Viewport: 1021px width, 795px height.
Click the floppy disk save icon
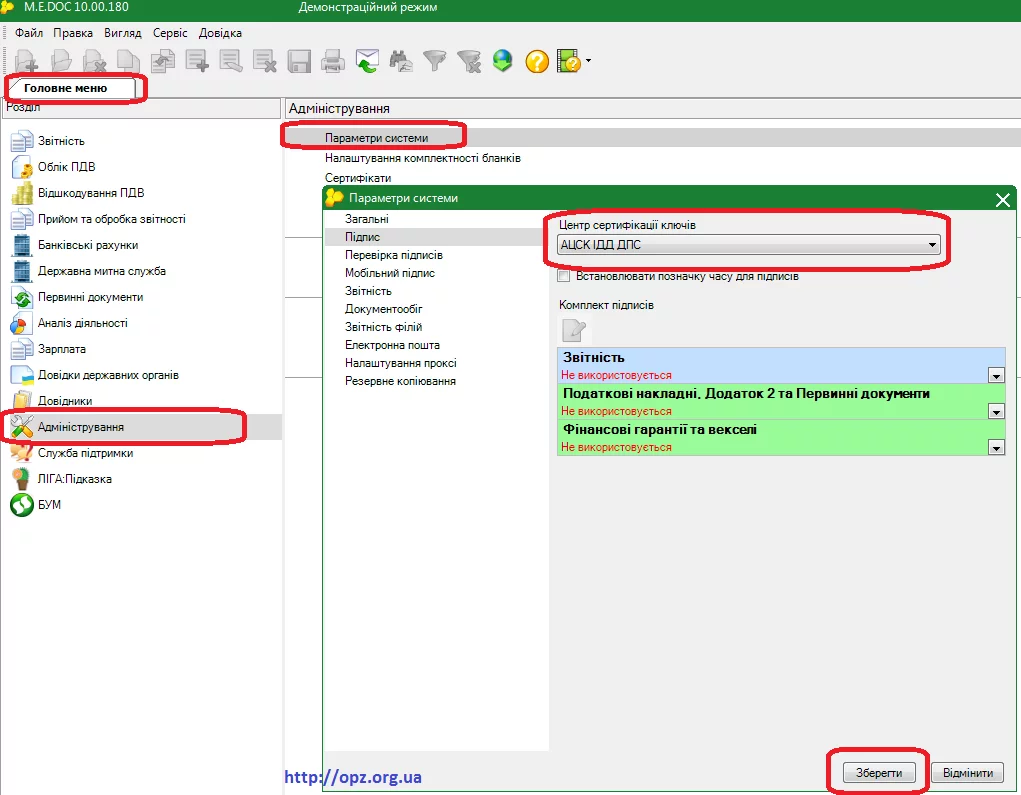click(299, 61)
